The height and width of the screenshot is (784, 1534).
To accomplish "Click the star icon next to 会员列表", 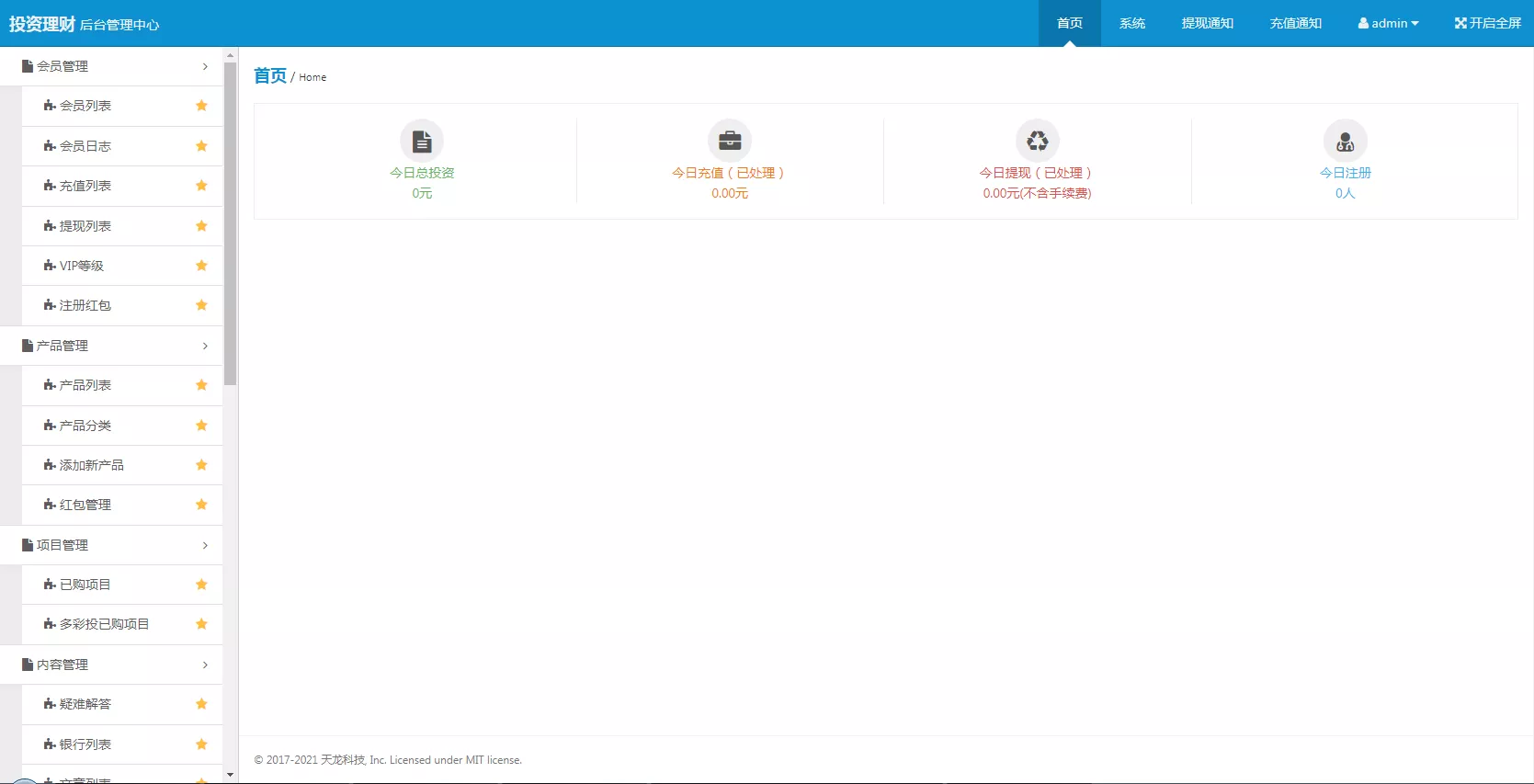I will [201, 106].
